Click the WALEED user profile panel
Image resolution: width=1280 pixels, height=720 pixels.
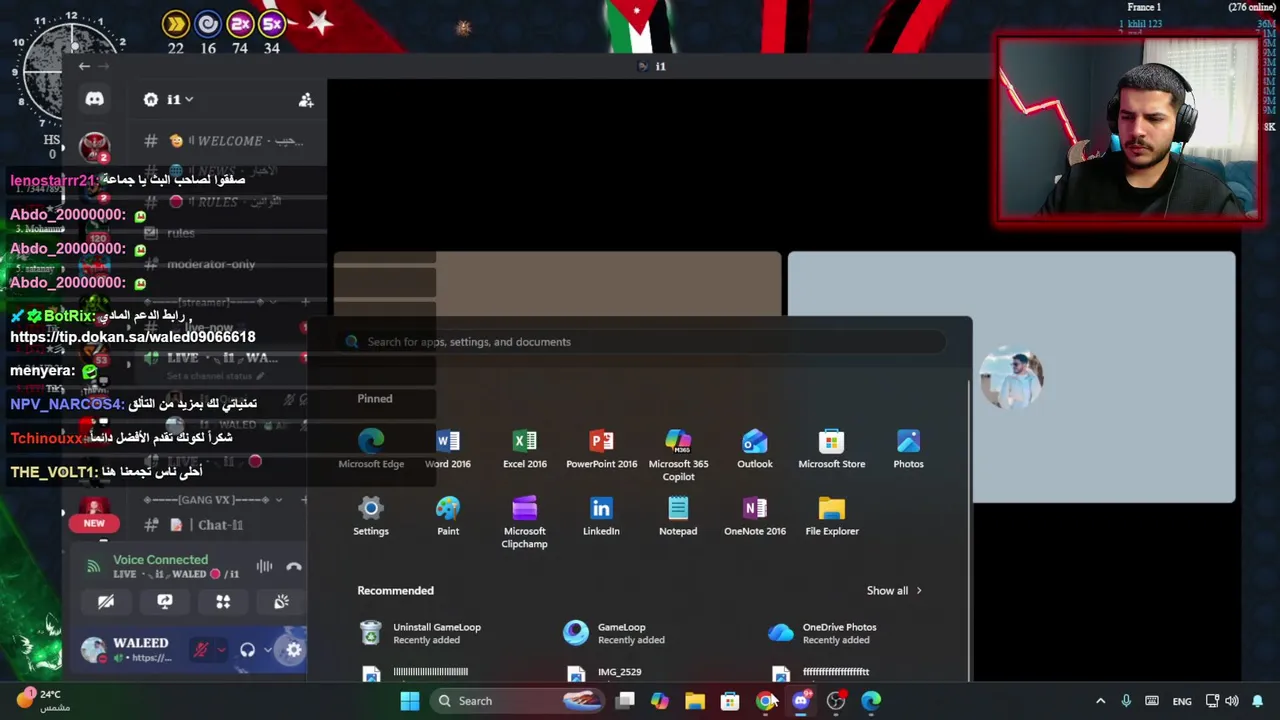[130, 650]
